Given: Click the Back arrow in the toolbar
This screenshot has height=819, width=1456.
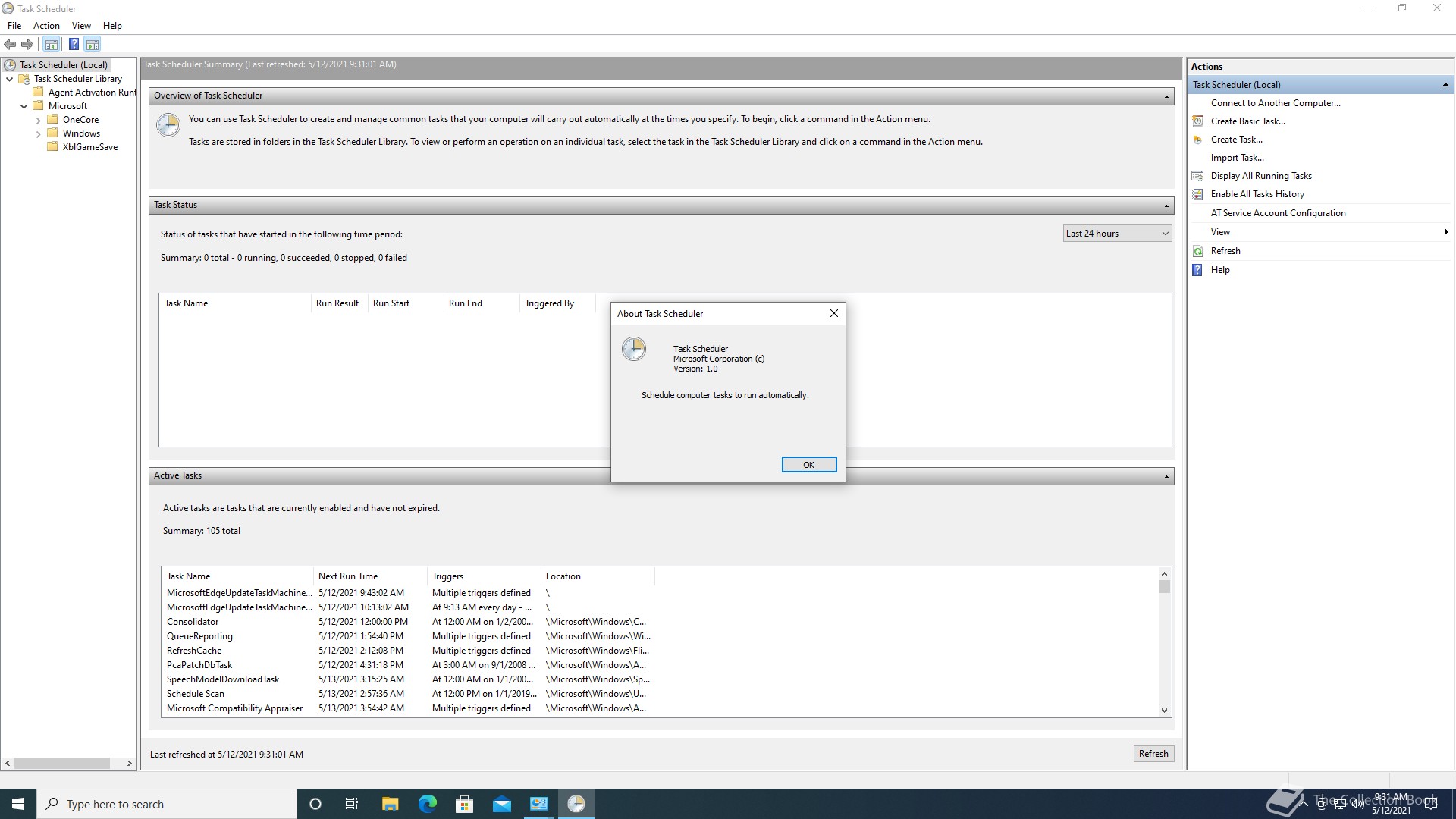Looking at the screenshot, I should 10,44.
